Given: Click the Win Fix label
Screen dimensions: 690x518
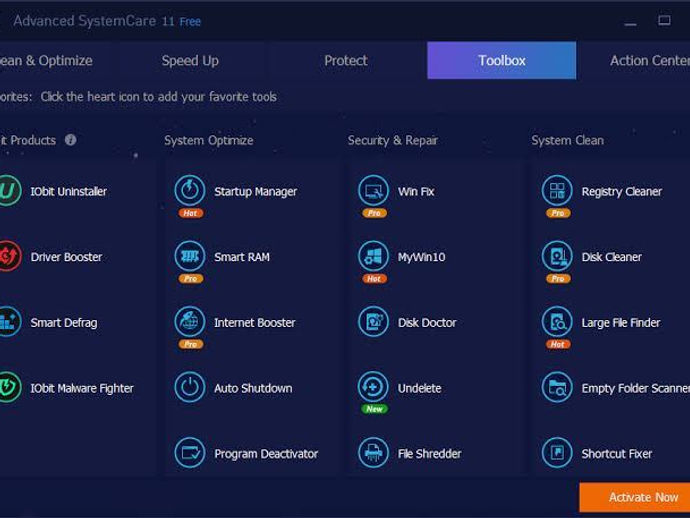Looking at the screenshot, I should click(416, 191).
